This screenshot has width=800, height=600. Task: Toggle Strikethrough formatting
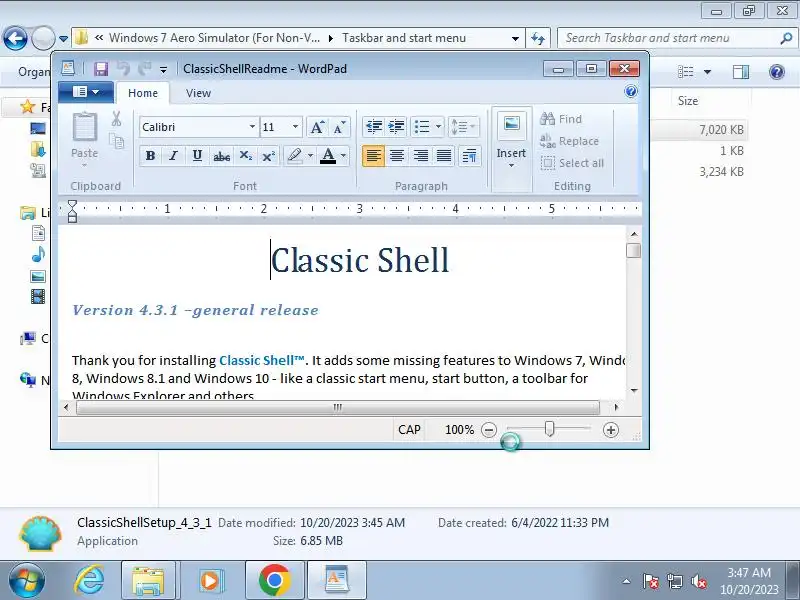click(x=221, y=156)
